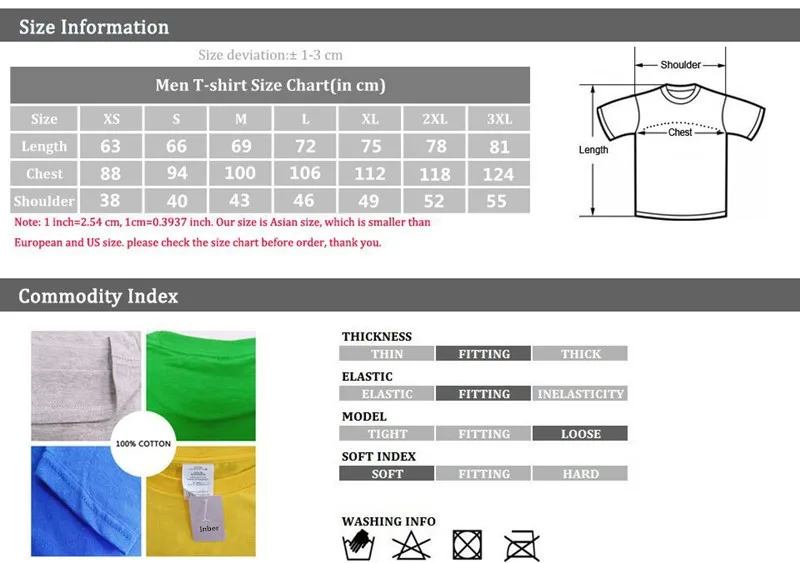Click the S size column header
Viewport: 800px width, 563px height.
click(176, 118)
